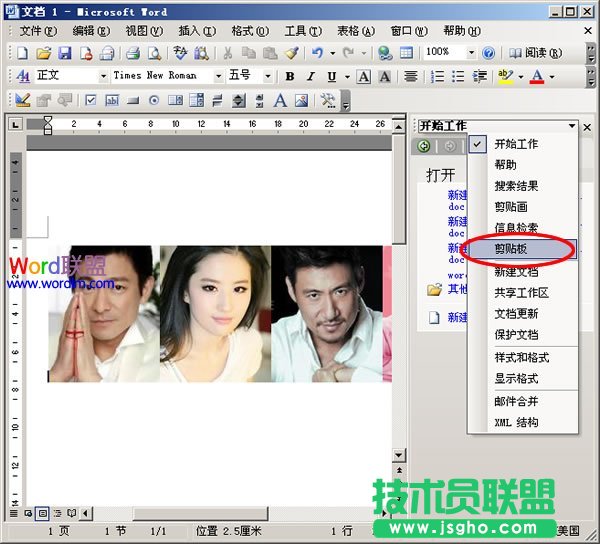Click the Undo arrow icon

tap(318, 52)
